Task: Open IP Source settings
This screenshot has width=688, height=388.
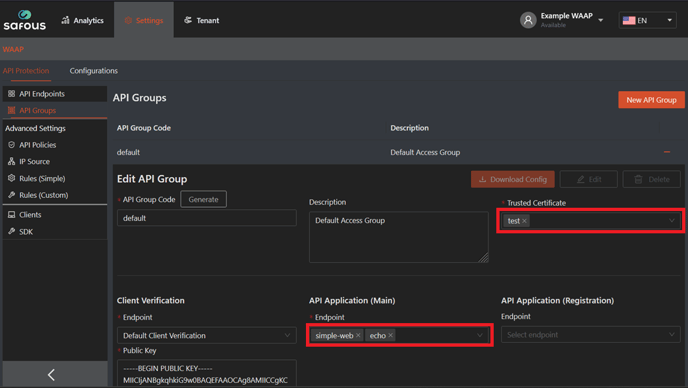Action: (x=34, y=162)
